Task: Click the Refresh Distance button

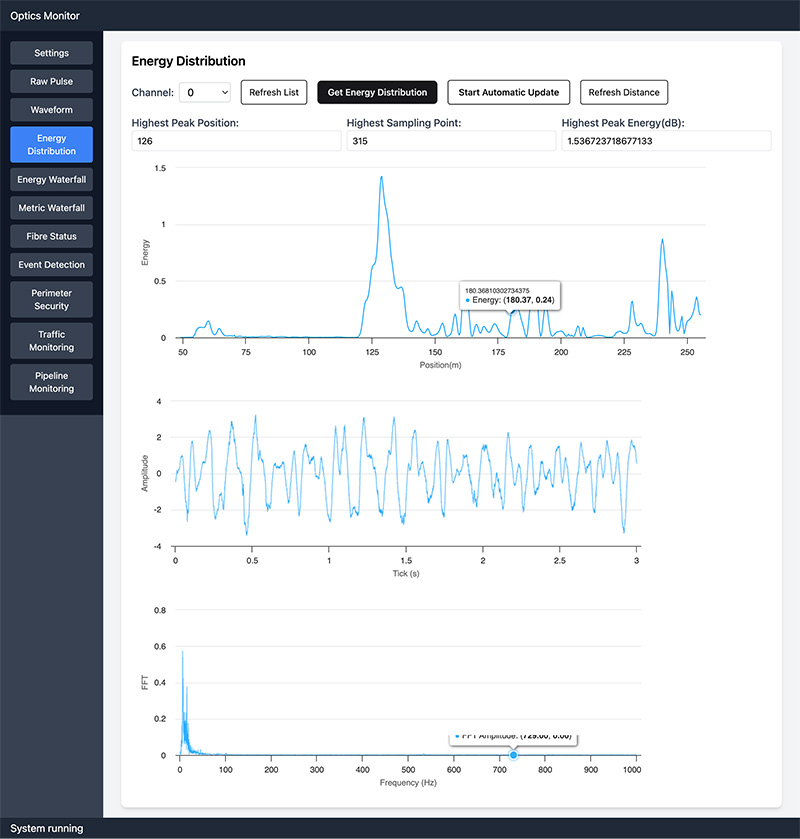Action: point(624,92)
